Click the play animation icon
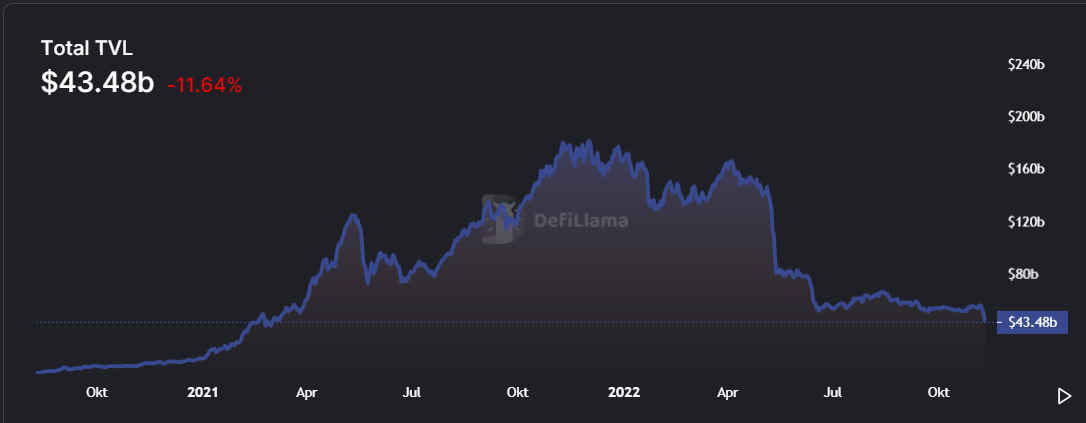The width and height of the screenshot is (1086, 423). [1064, 396]
